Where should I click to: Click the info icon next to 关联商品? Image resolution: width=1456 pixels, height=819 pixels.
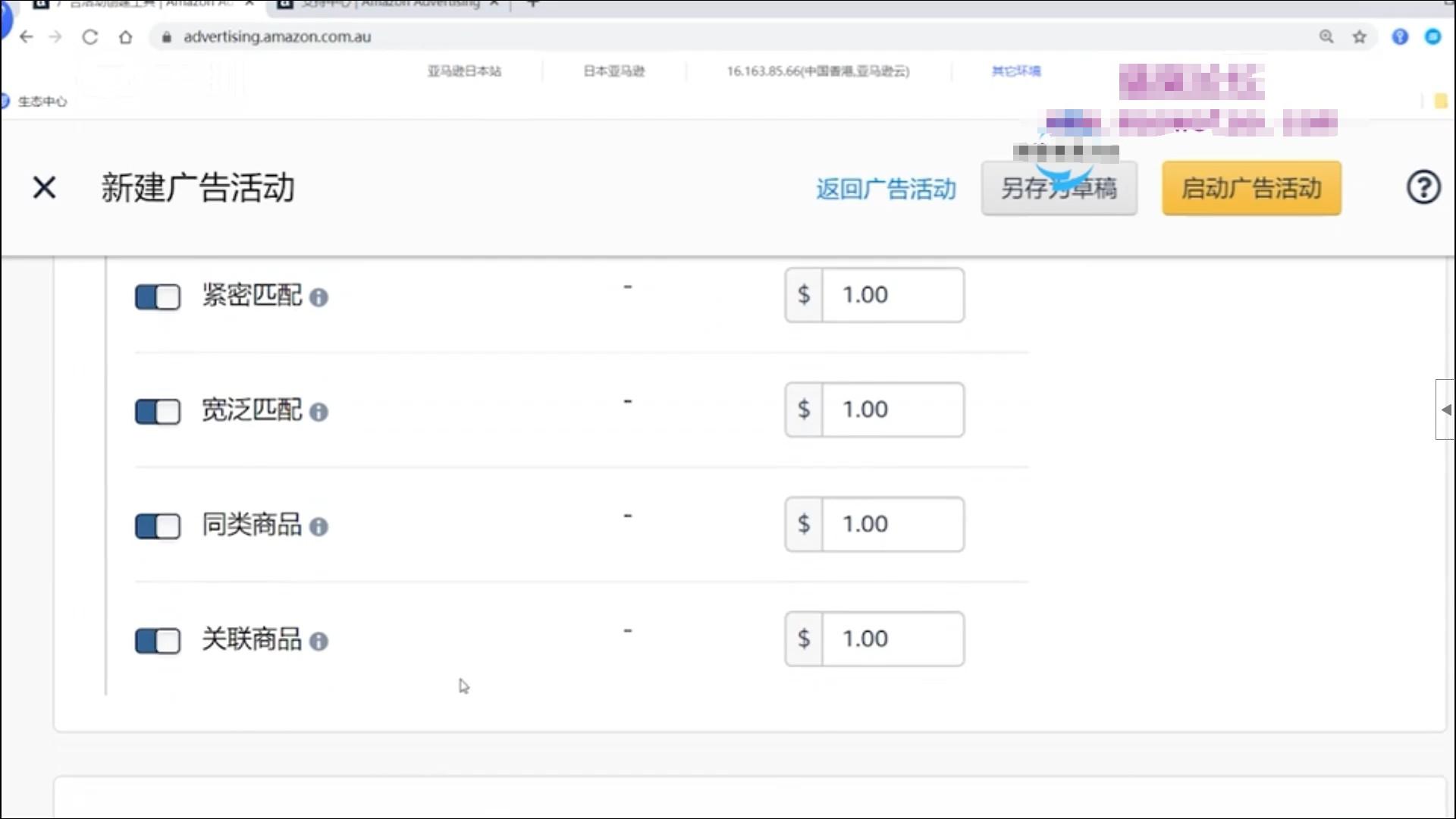[321, 642]
